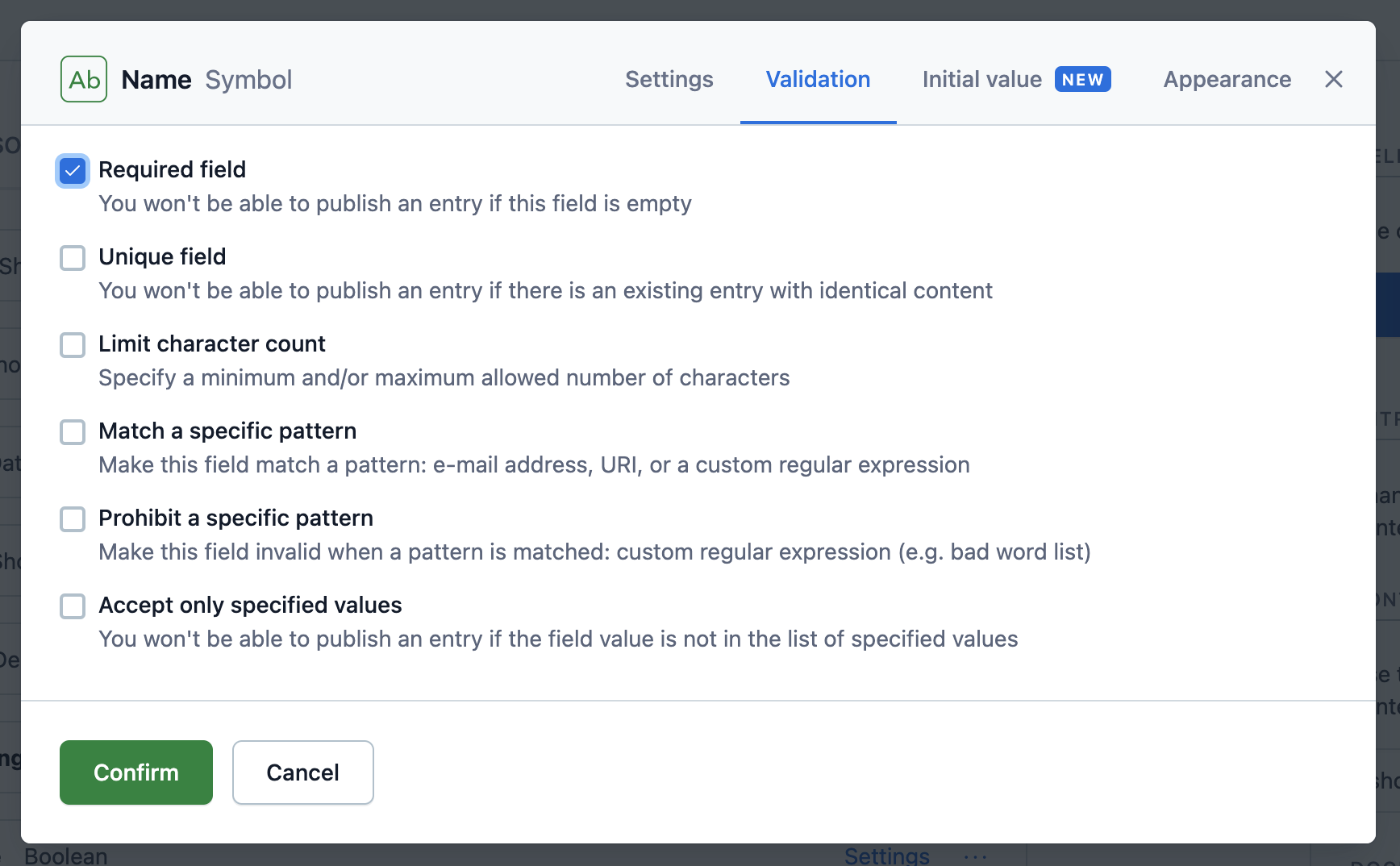The height and width of the screenshot is (866, 1400).
Task: Click the NEW badge on Initial value
Action: (1082, 79)
